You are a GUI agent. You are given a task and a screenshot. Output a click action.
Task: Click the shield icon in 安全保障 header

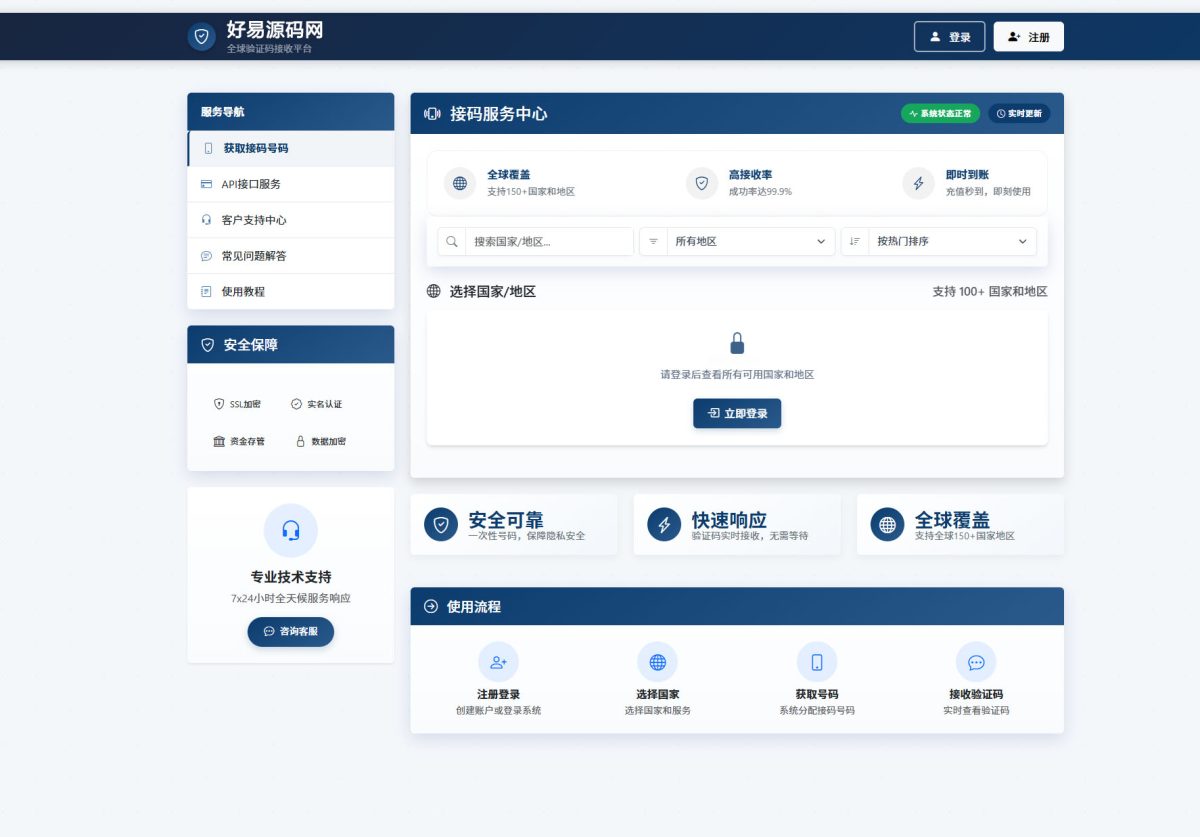click(x=208, y=345)
